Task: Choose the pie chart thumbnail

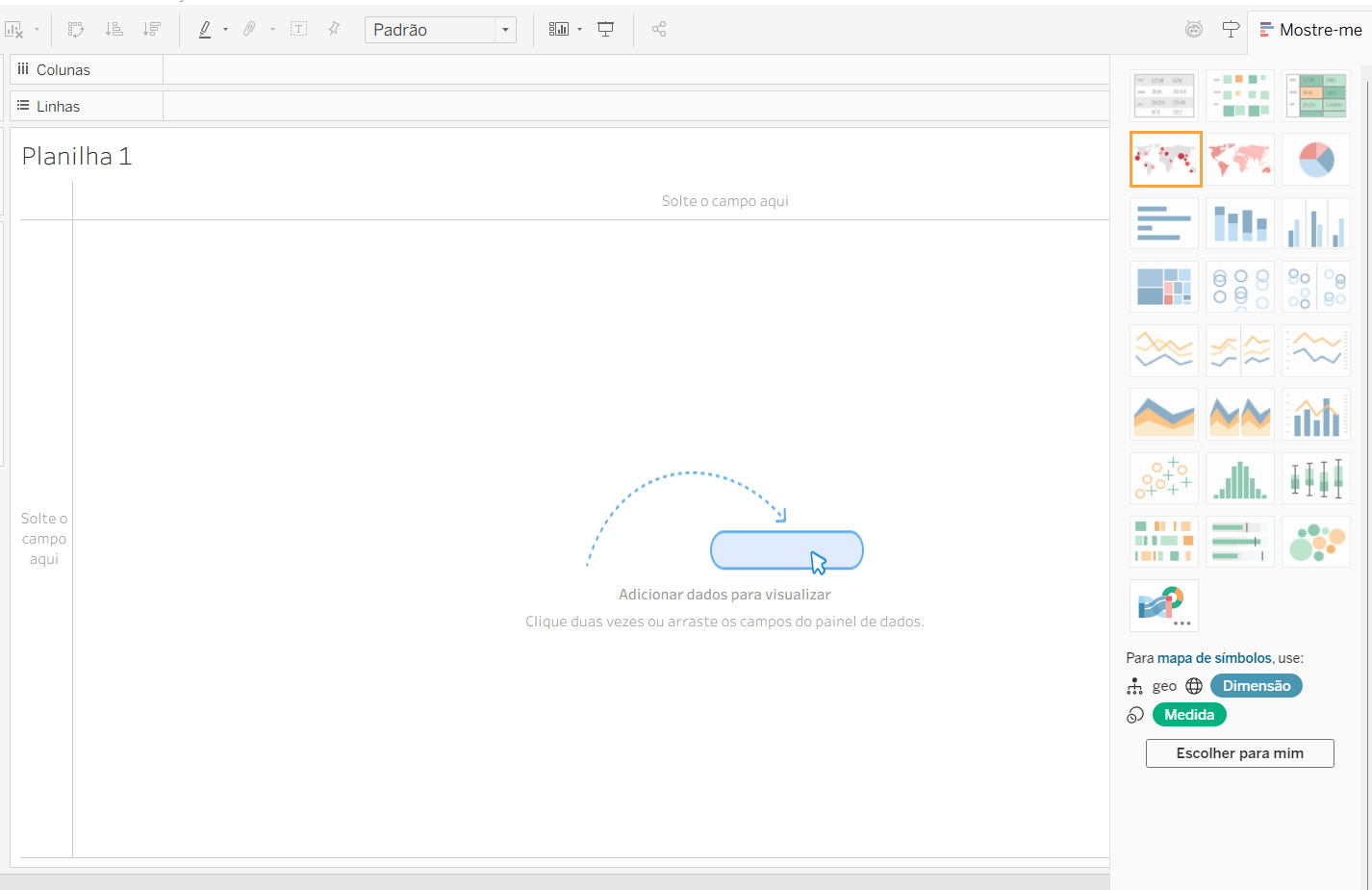Action: pyautogui.click(x=1316, y=159)
